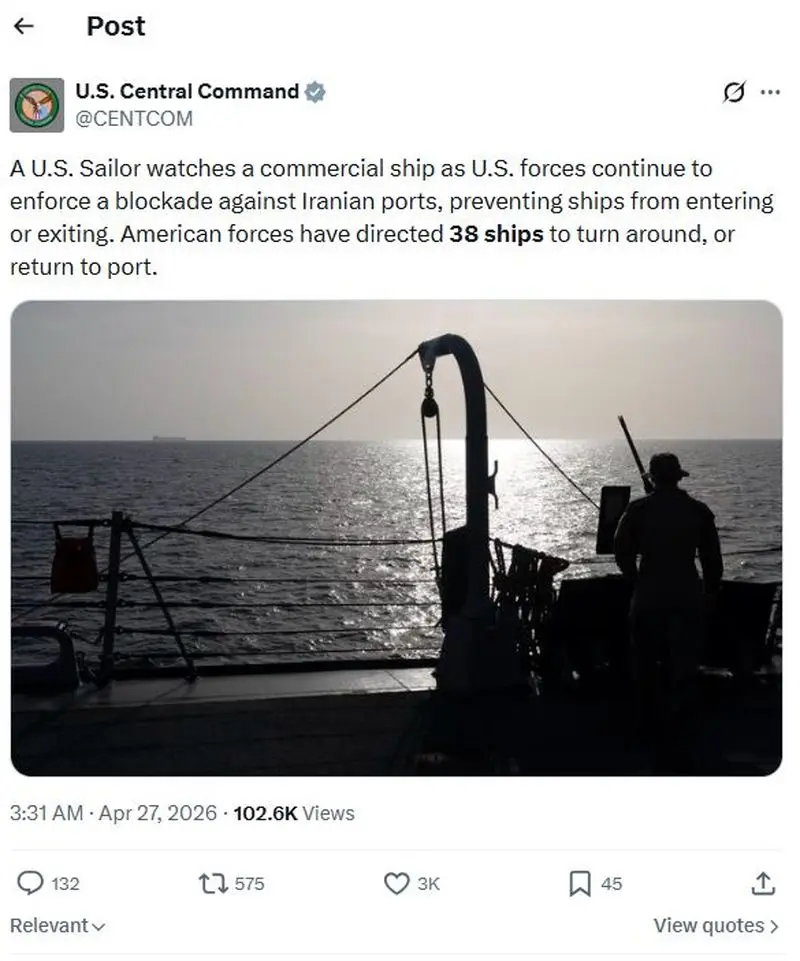Viewport: 800px width, 961px height.
Task: View the 102.6K Views analytics
Action: click(294, 813)
